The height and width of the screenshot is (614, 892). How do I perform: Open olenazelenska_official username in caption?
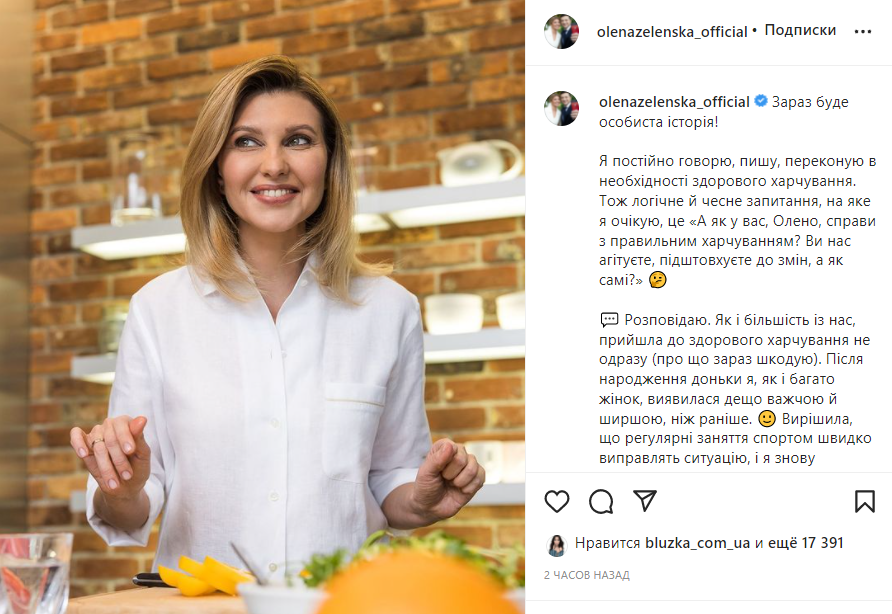674,102
